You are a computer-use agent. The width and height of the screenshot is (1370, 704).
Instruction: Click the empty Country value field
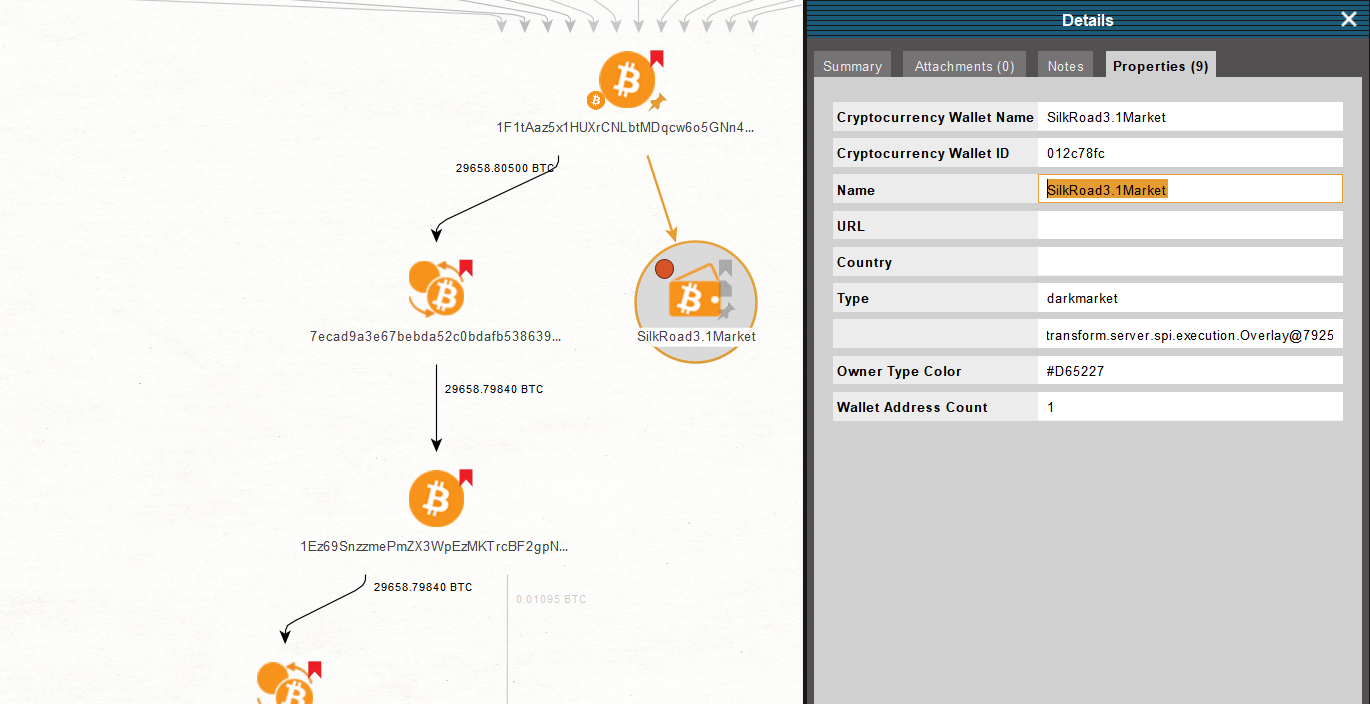click(1190, 262)
